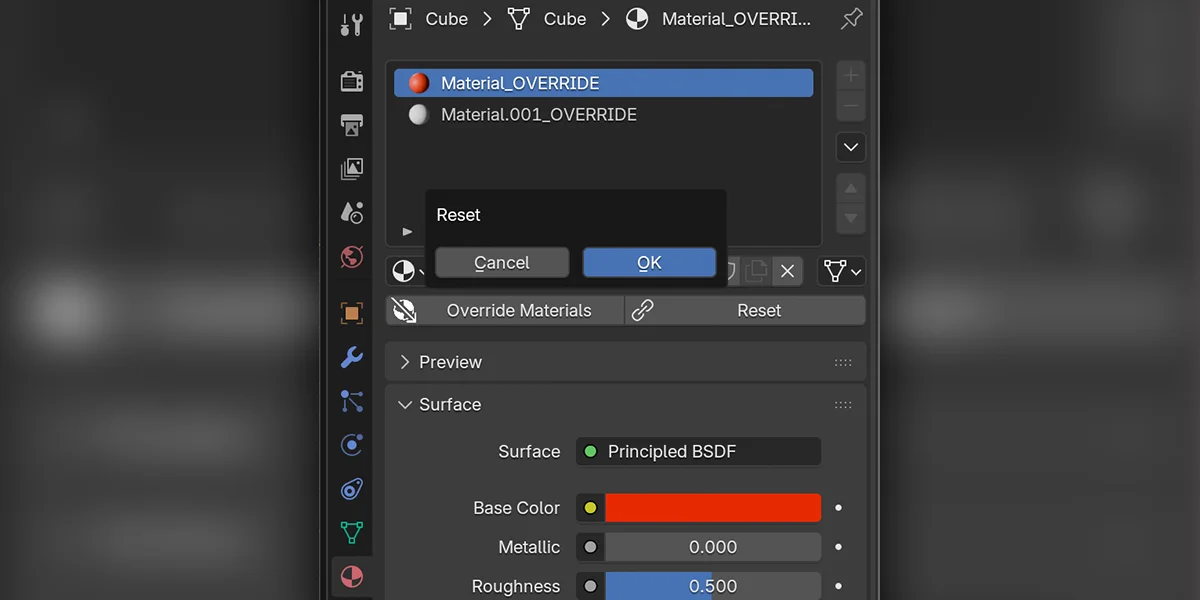
Task: Confirm the Reset dialog with OK
Action: point(649,262)
